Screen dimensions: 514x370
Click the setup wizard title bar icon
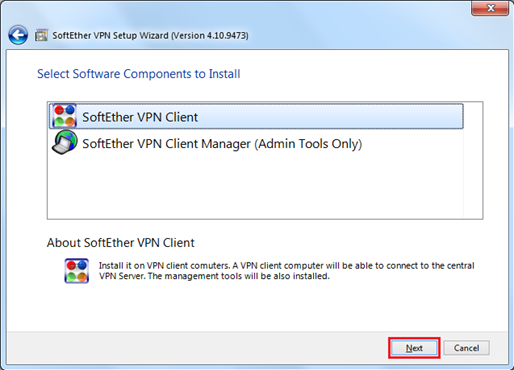coord(41,35)
